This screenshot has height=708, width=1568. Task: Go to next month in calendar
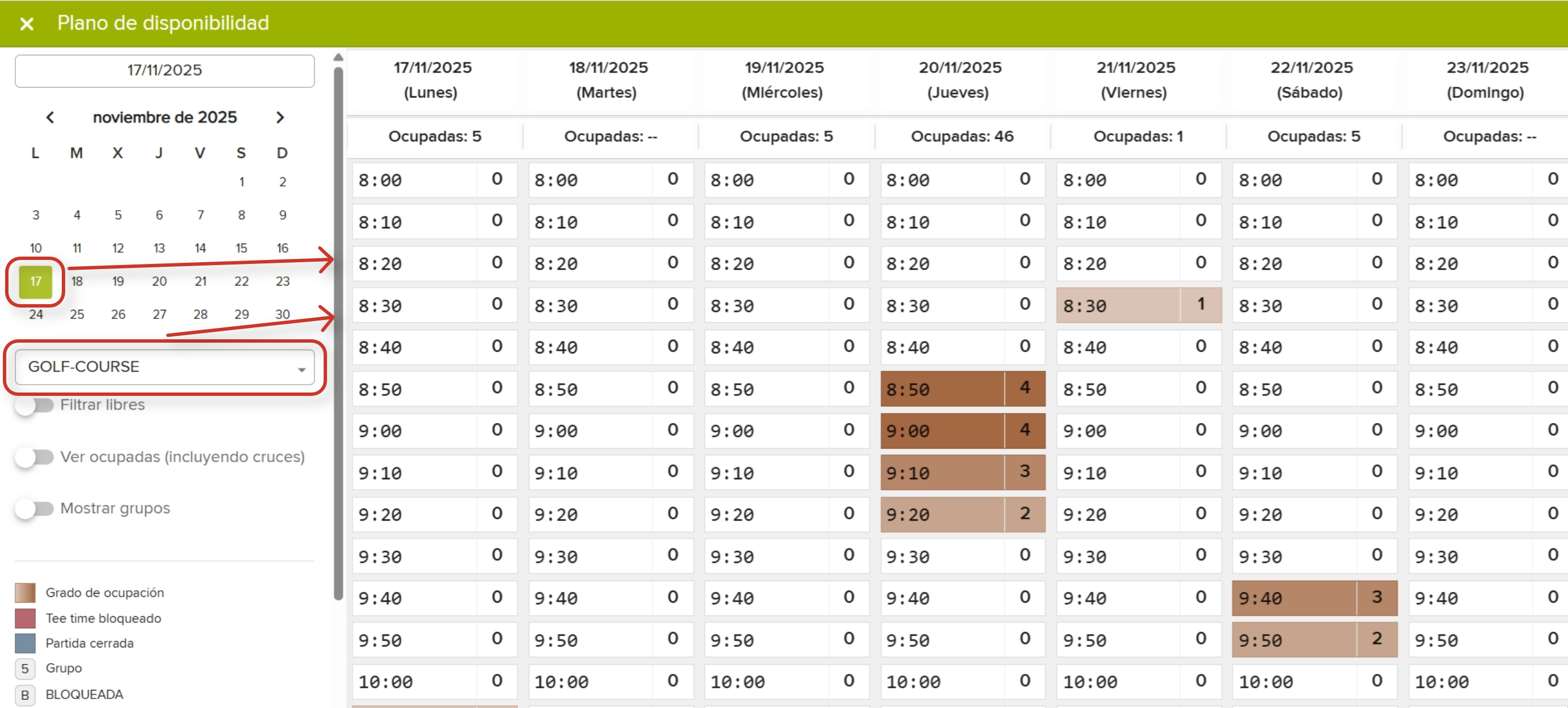pos(281,117)
